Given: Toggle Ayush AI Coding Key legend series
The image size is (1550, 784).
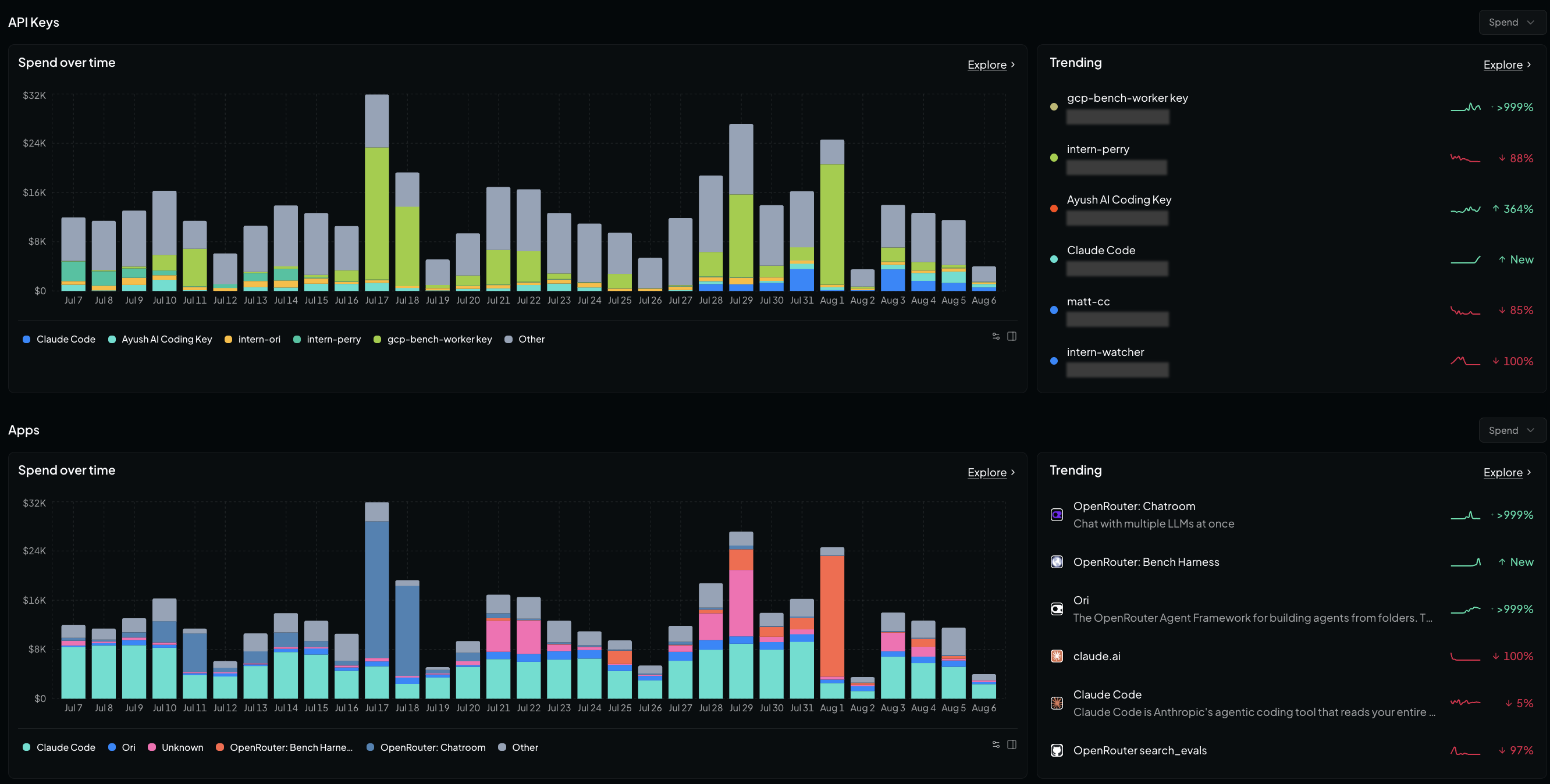Looking at the screenshot, I should click(x=160, y=339).
